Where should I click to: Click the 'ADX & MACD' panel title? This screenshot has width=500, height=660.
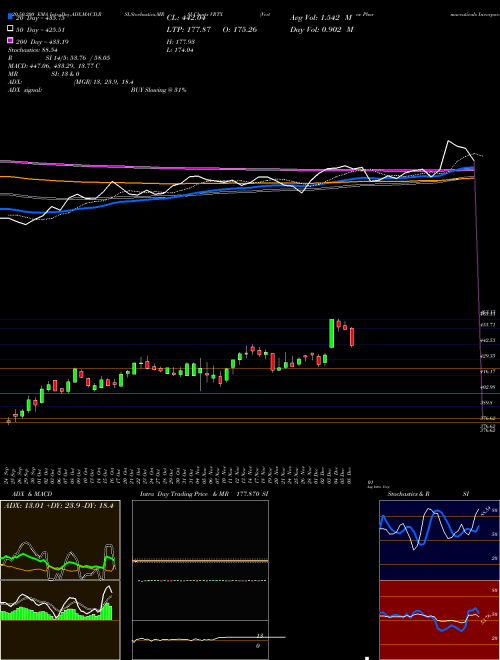(32, 494)
